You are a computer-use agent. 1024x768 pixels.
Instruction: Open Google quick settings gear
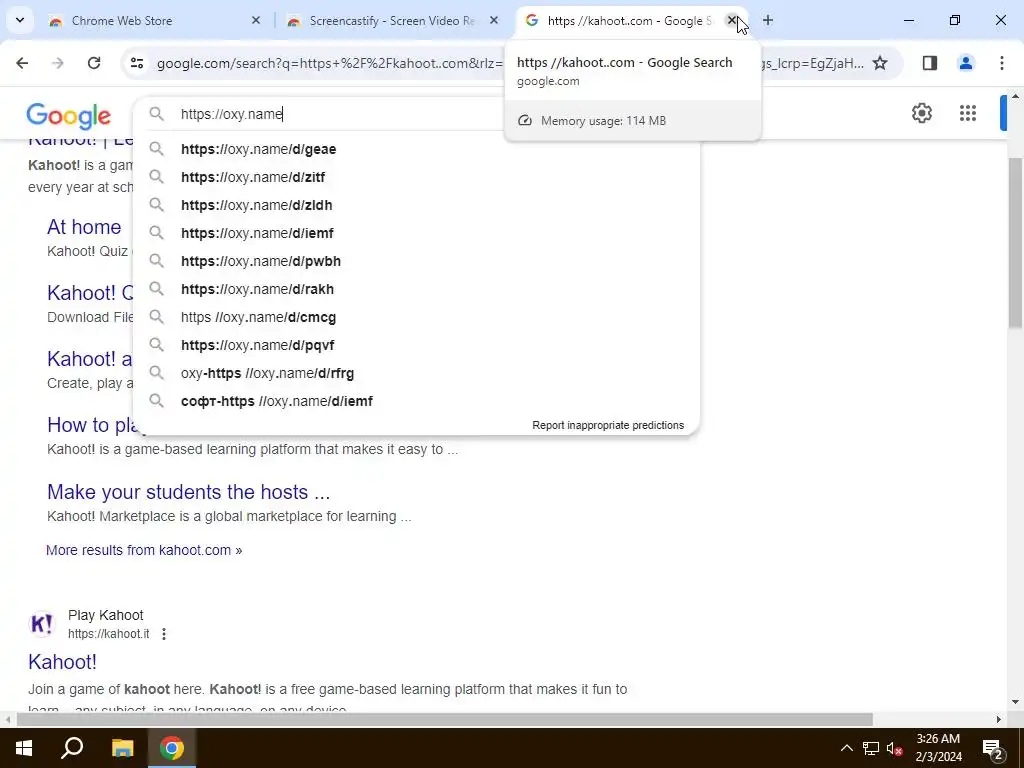pyautogui.click(x=921, y=113)
